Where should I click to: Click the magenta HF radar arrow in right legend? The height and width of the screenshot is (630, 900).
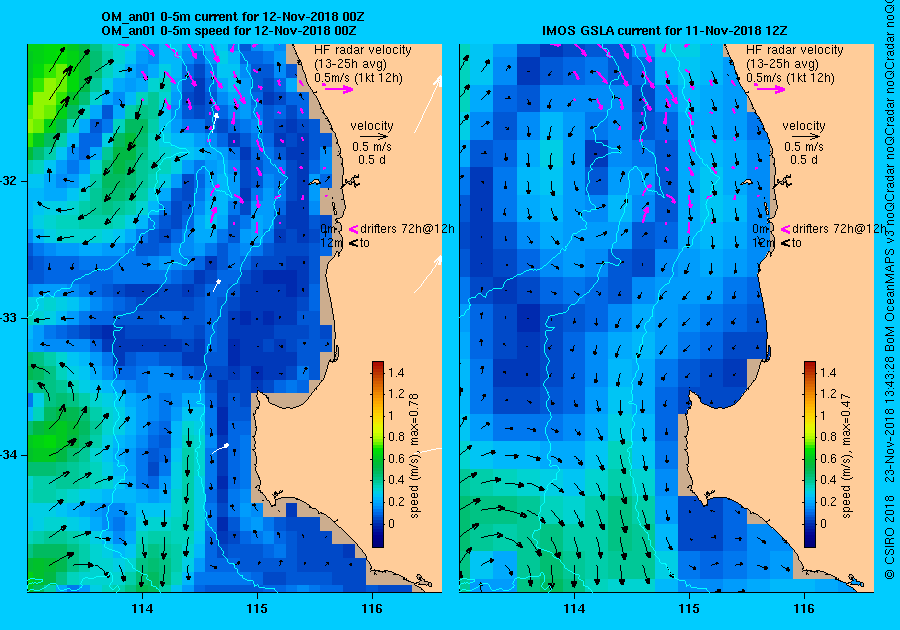(770, 88)
